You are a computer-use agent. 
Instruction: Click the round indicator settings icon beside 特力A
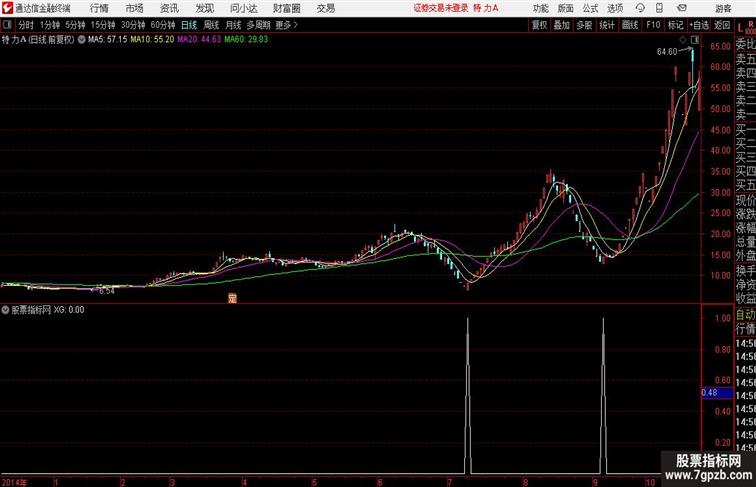(x=81, y=40)
